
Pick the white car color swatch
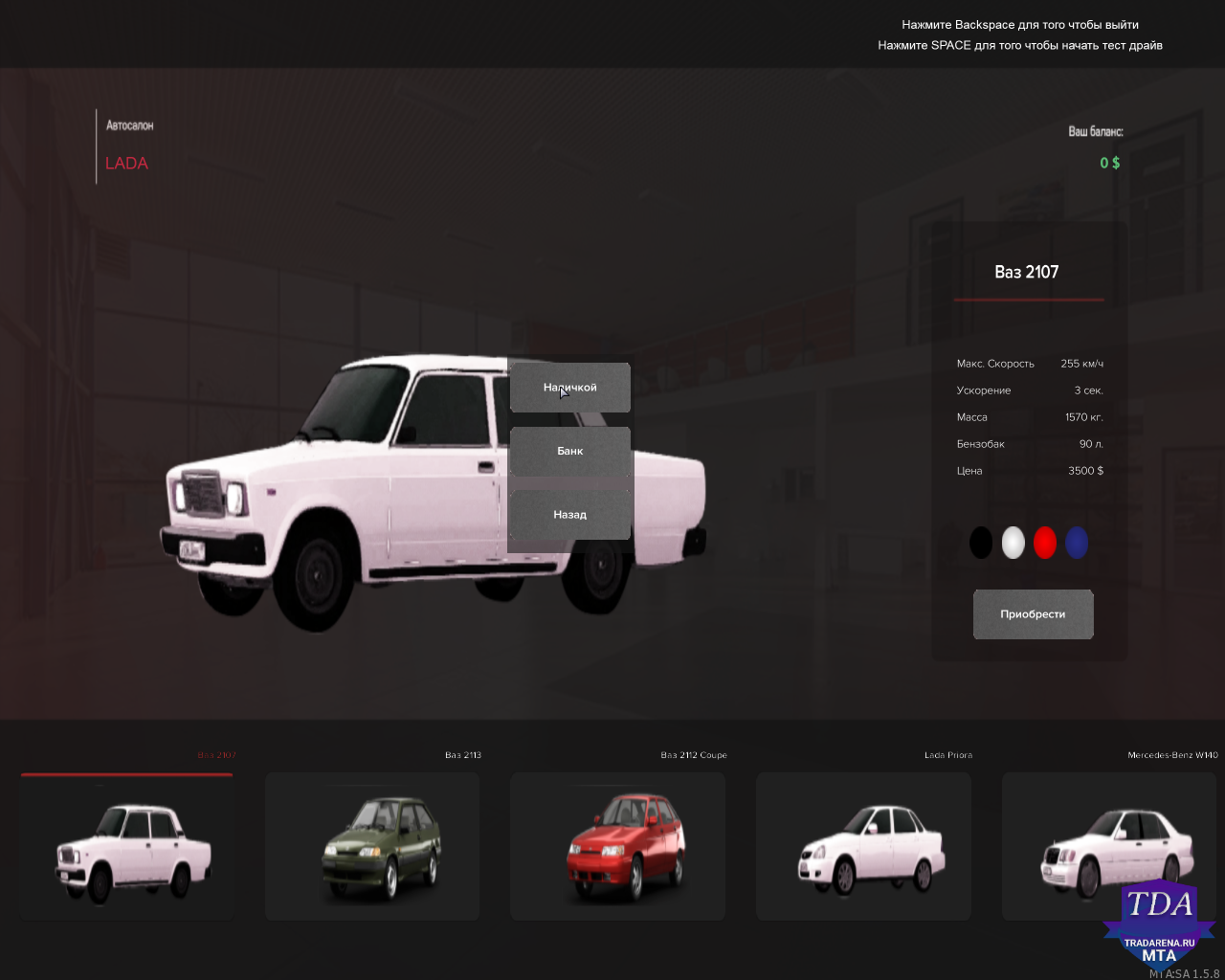(x=1013, y=543)
